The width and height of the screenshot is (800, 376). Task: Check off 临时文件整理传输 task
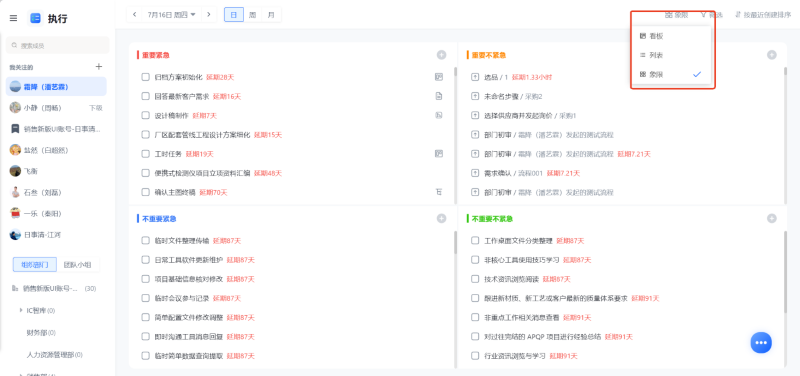tap(145, 240)
